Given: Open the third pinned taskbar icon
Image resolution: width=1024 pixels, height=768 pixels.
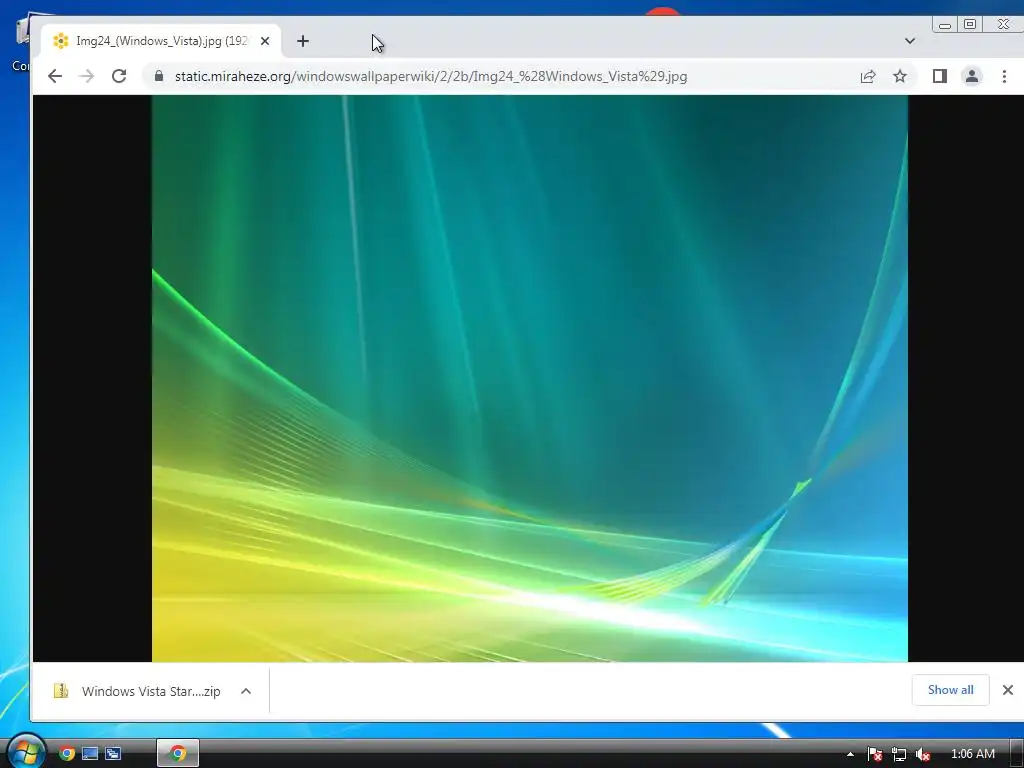Looking at the screenshot, I should point(113,754).
